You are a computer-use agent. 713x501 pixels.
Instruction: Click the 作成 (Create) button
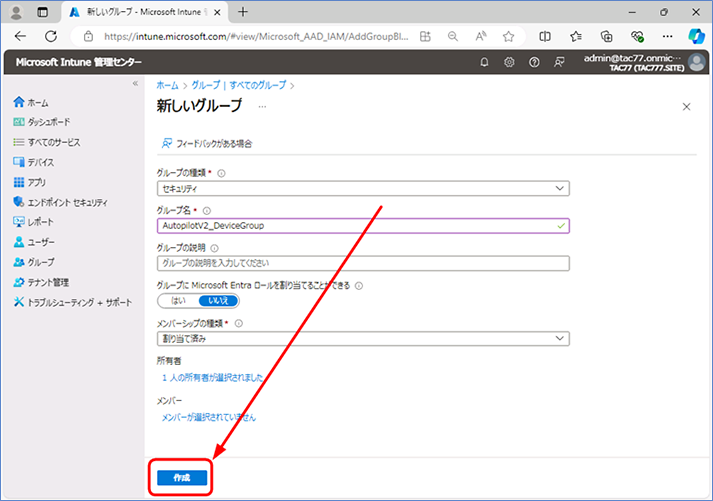(182, 477)
